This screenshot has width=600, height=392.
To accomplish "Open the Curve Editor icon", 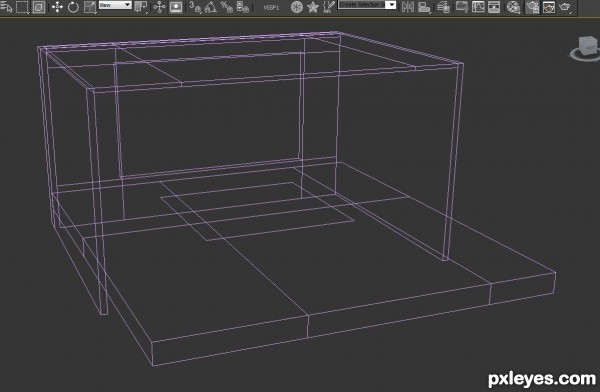I will 478,7.
